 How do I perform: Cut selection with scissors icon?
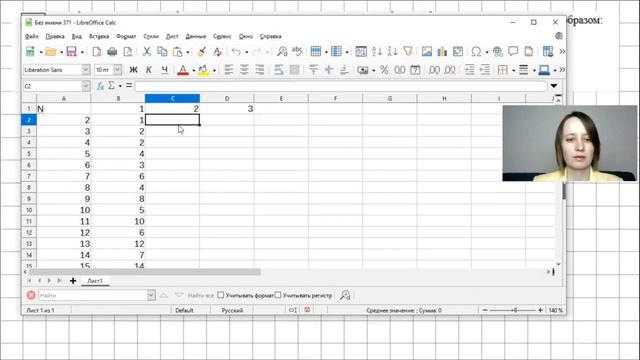[147, 51]
